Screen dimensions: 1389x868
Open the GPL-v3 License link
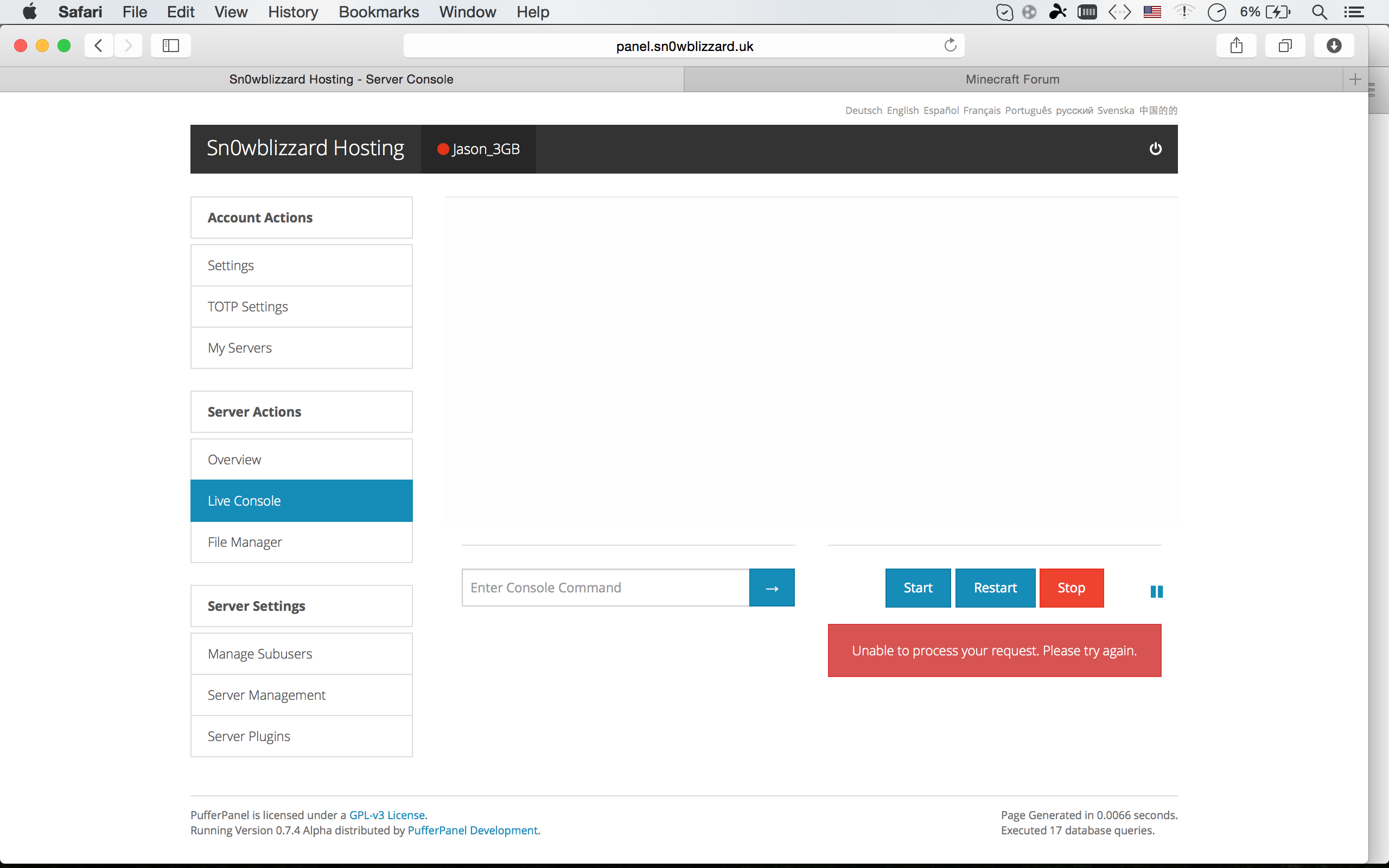click(x=387, y=815)
